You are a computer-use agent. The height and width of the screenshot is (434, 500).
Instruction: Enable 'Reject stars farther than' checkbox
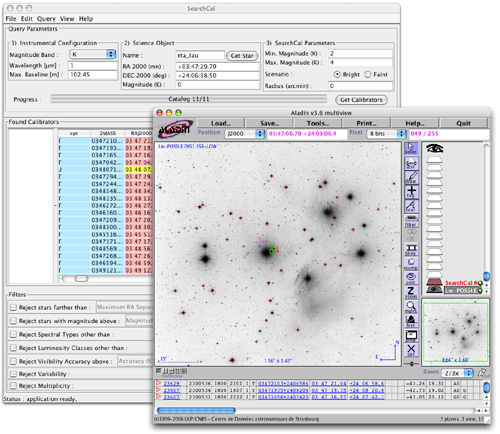tap(13, 307)
